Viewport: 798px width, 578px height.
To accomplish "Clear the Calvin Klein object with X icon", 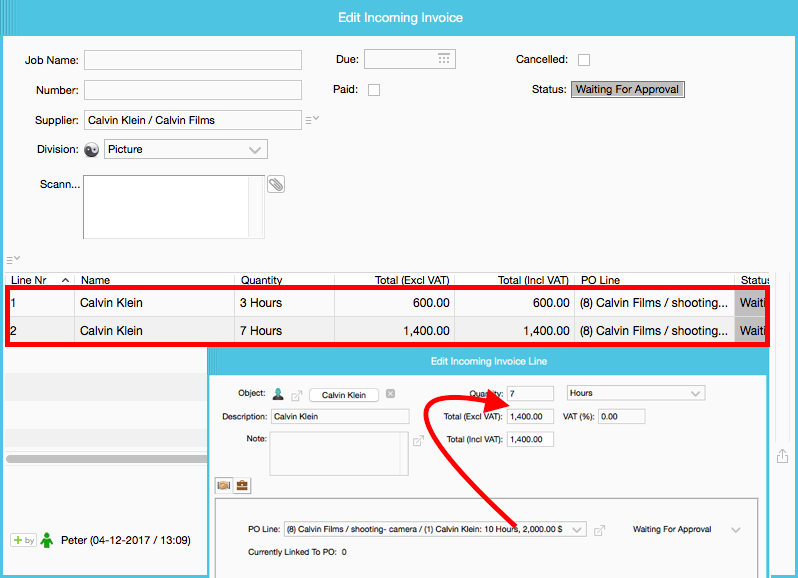I will 390,394.
